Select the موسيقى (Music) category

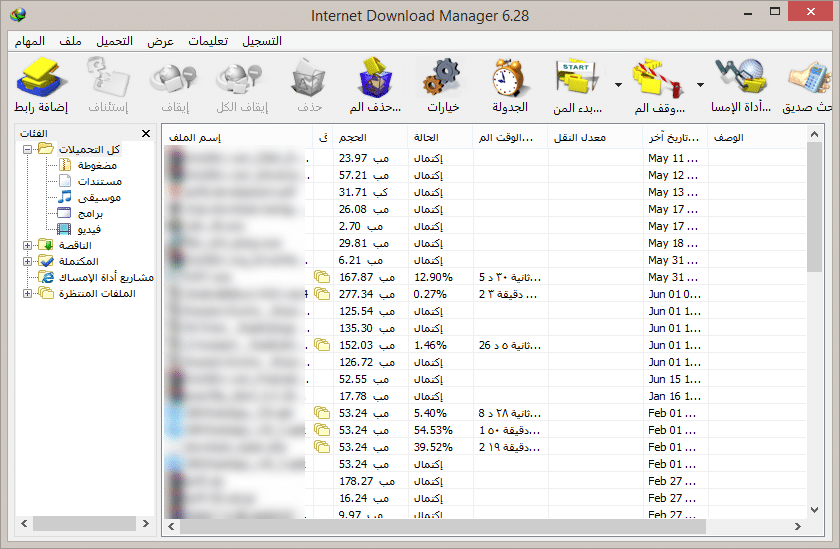point(99,198)
